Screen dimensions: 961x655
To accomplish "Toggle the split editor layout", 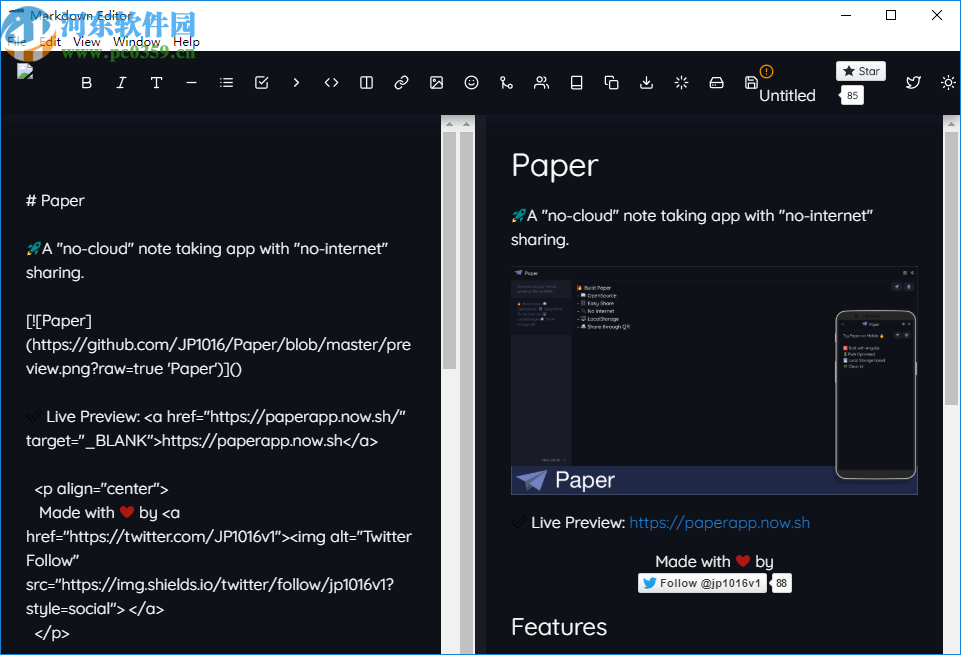I will (x=366, y=82).
